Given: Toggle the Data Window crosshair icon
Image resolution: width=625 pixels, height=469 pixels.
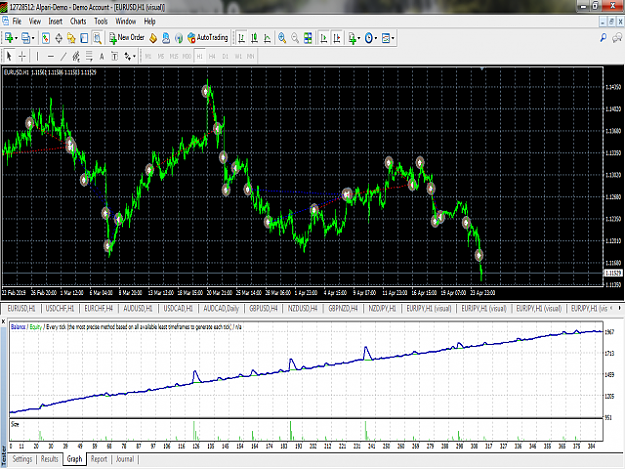Looking at the screenshot, I should (x=59, y=38).
